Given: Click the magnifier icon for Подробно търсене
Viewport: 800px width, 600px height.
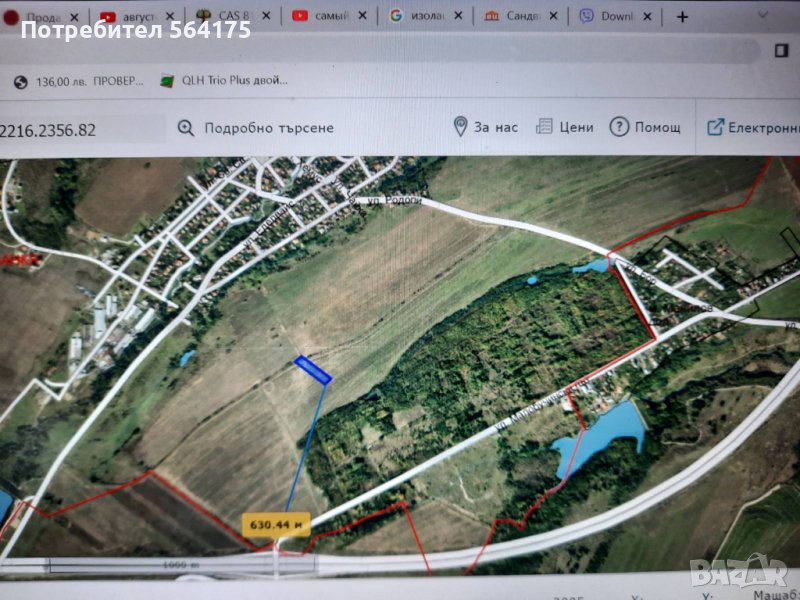Looking at the screenshot, I should 186,128.
